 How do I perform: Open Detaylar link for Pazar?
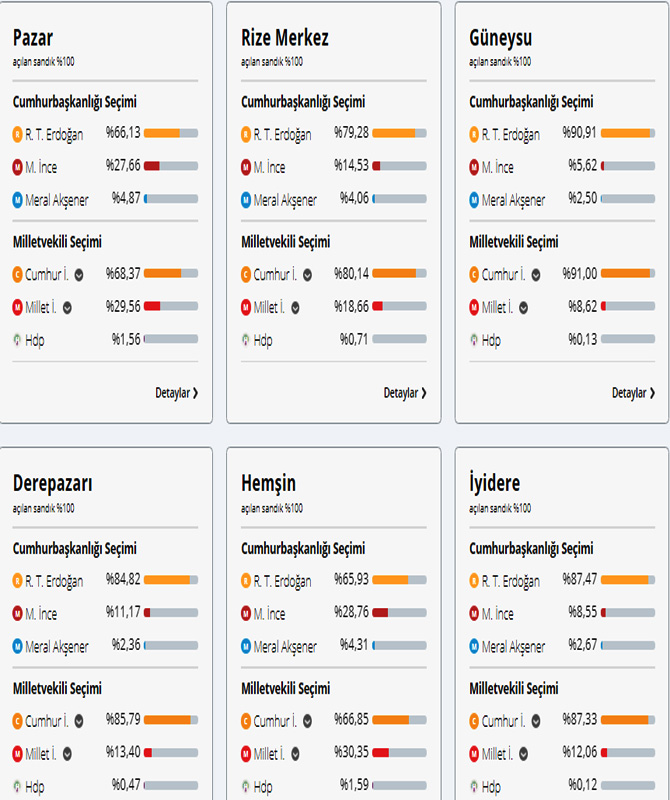(x=176, y=393)
